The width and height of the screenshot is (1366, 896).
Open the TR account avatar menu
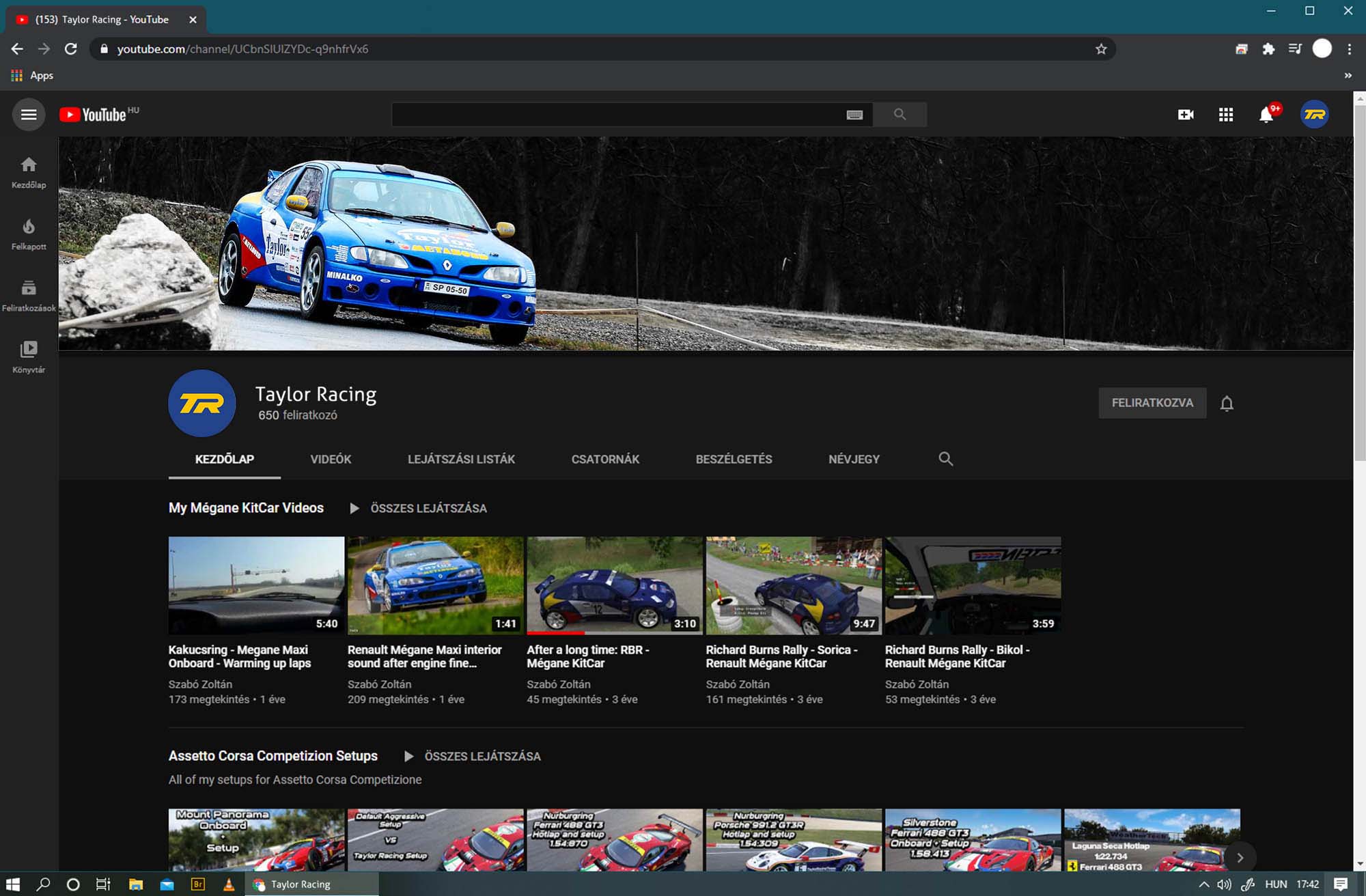(1314, 115)
